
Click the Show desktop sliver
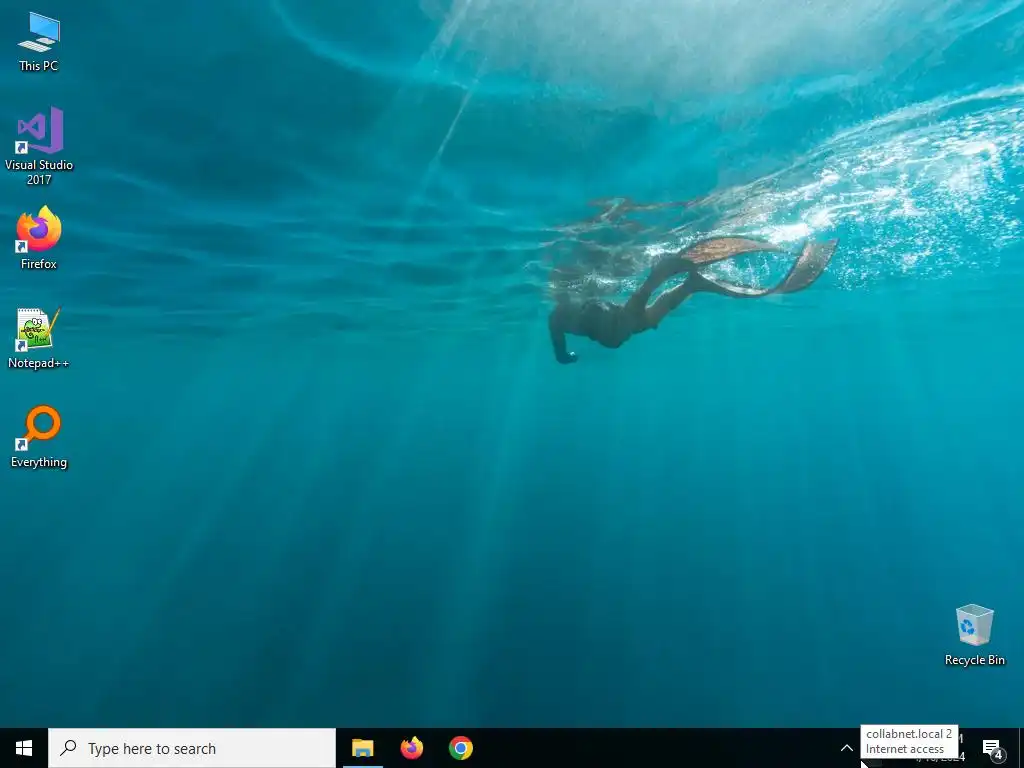(x=1021, y=748)
